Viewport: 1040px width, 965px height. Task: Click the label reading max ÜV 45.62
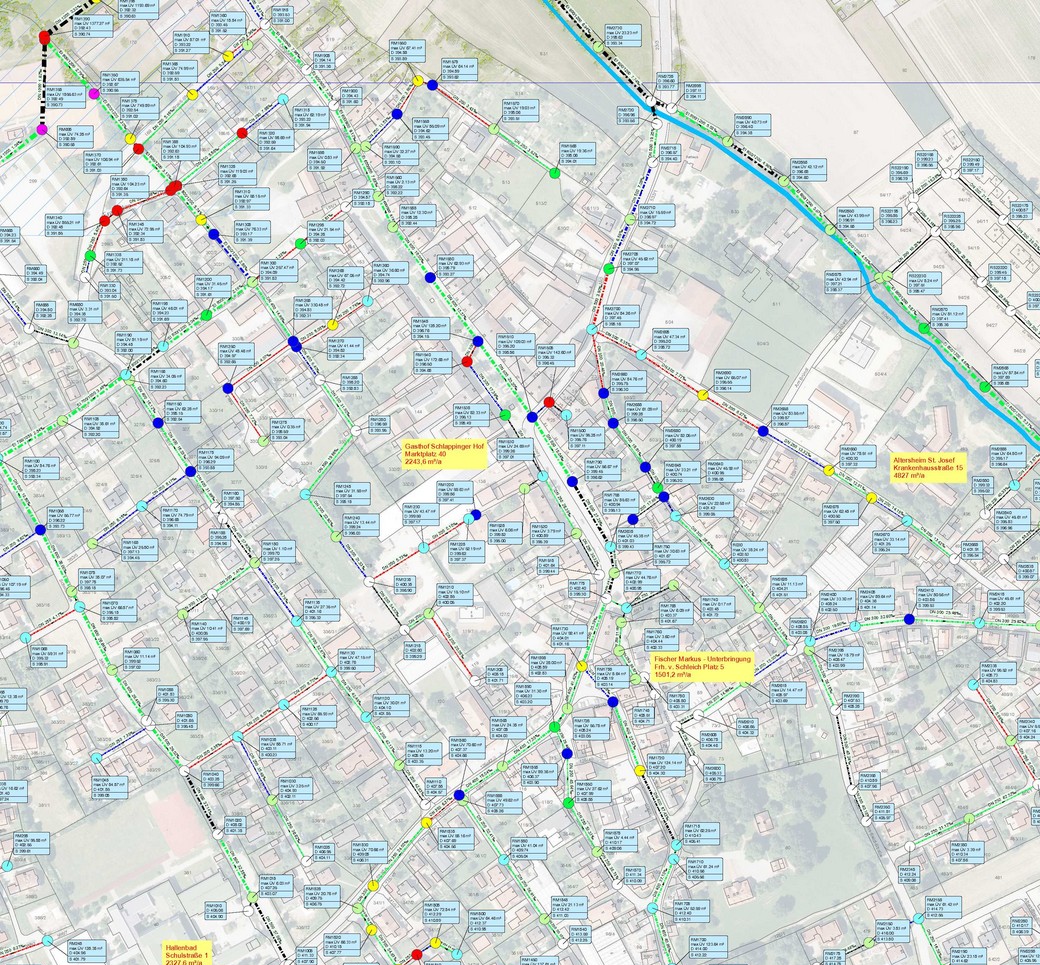(x=639, y=261)
